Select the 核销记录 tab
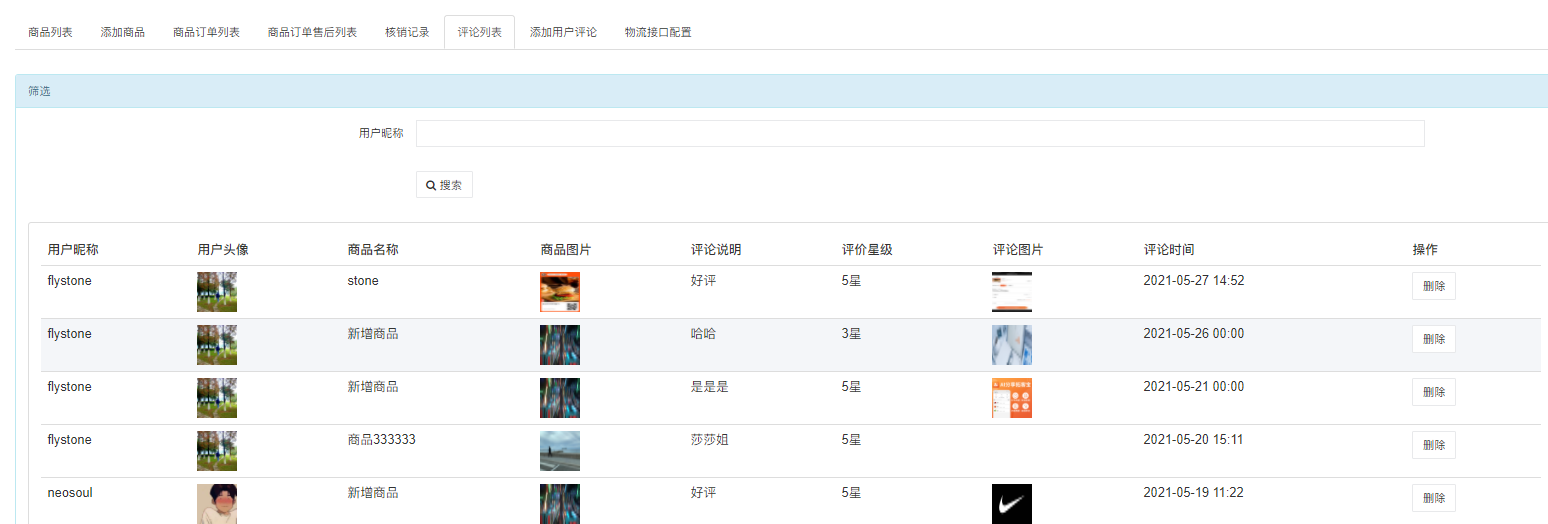This screenshot has width=1548, height=524. [x=407, y=32]
